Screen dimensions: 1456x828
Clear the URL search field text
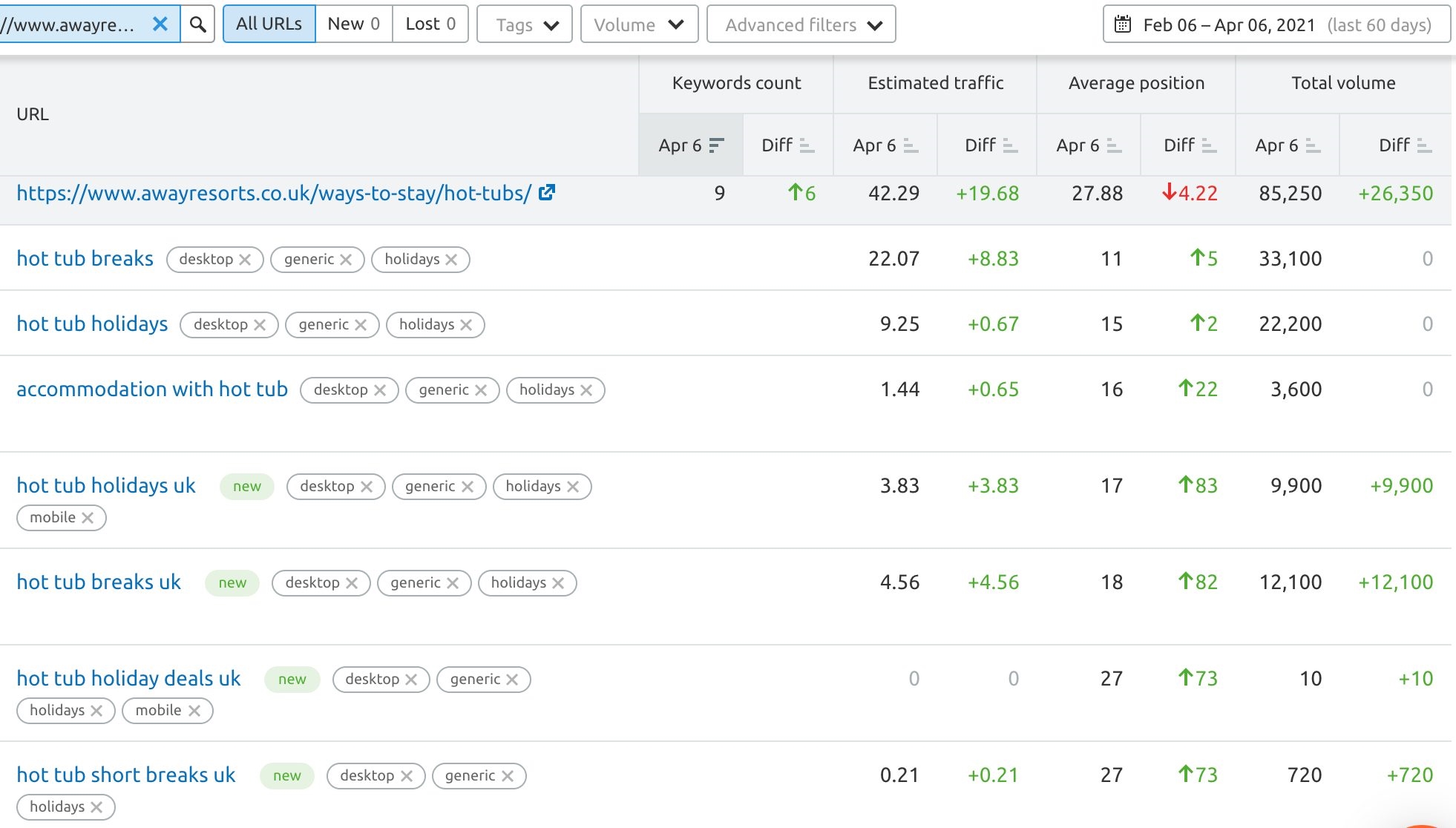click(160, 24)
